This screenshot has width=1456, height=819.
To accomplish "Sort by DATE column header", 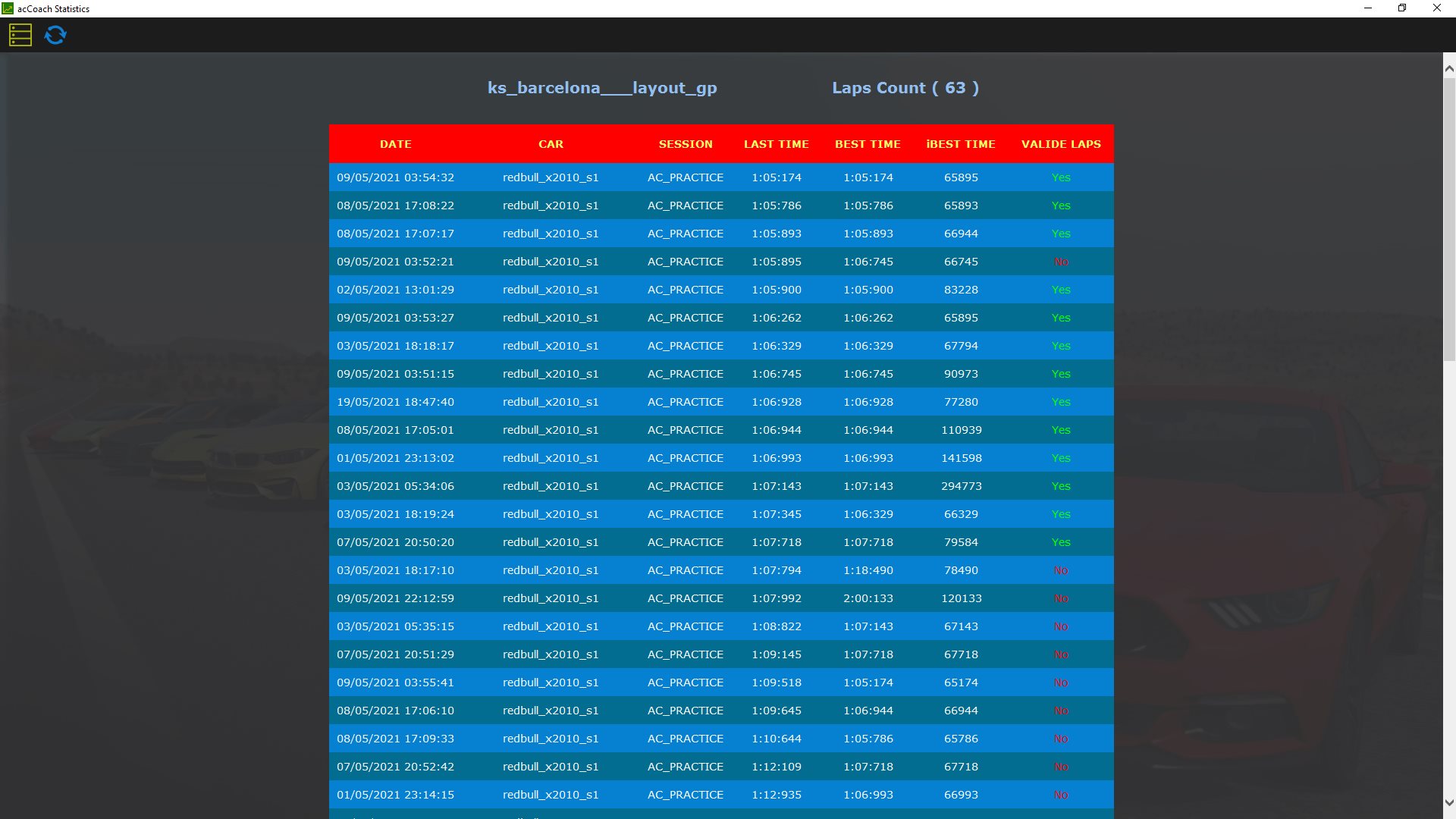I will click(395, 144).
